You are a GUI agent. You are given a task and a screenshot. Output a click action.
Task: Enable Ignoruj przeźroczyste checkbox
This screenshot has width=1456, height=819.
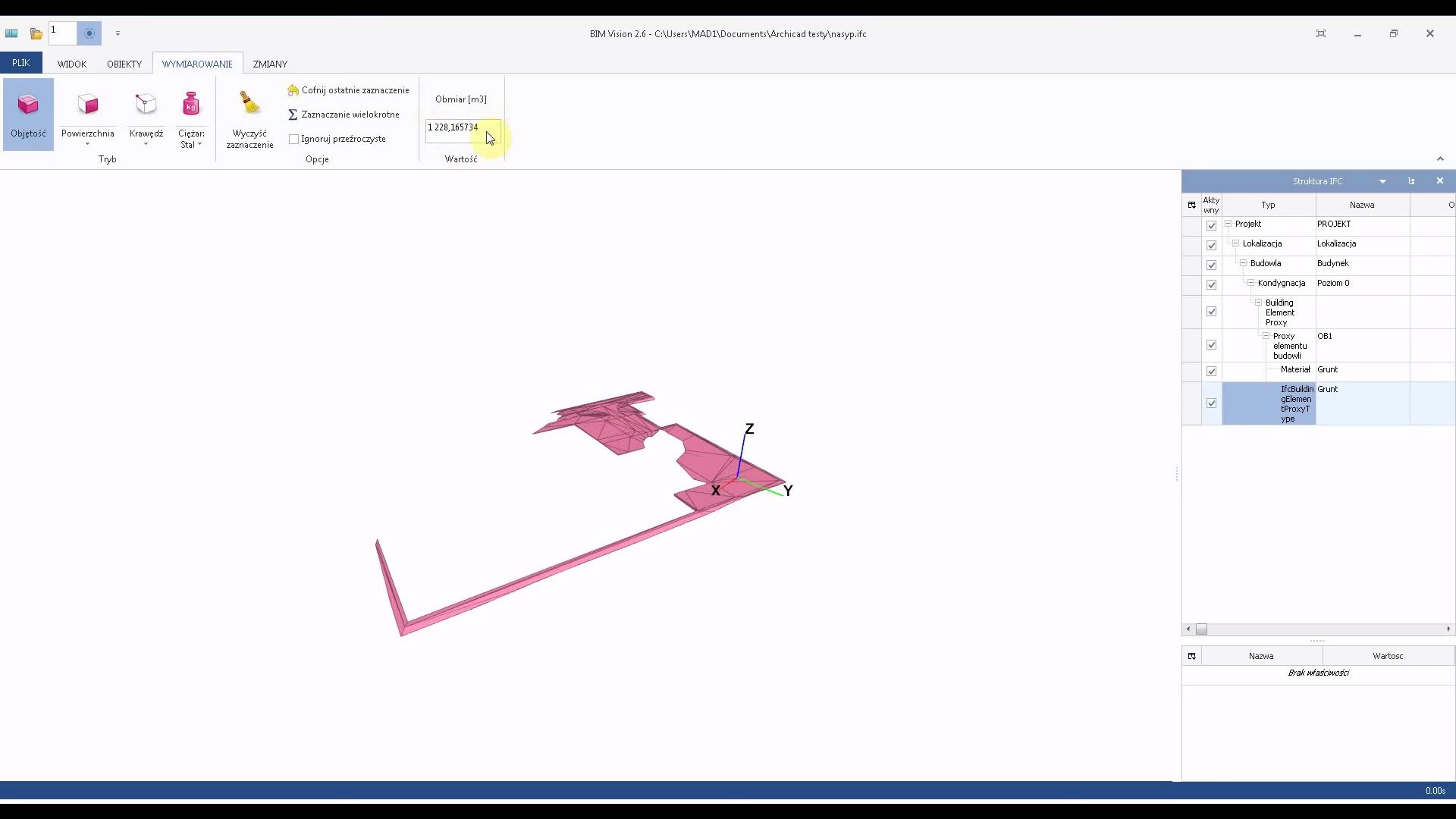tap(293, 139)
